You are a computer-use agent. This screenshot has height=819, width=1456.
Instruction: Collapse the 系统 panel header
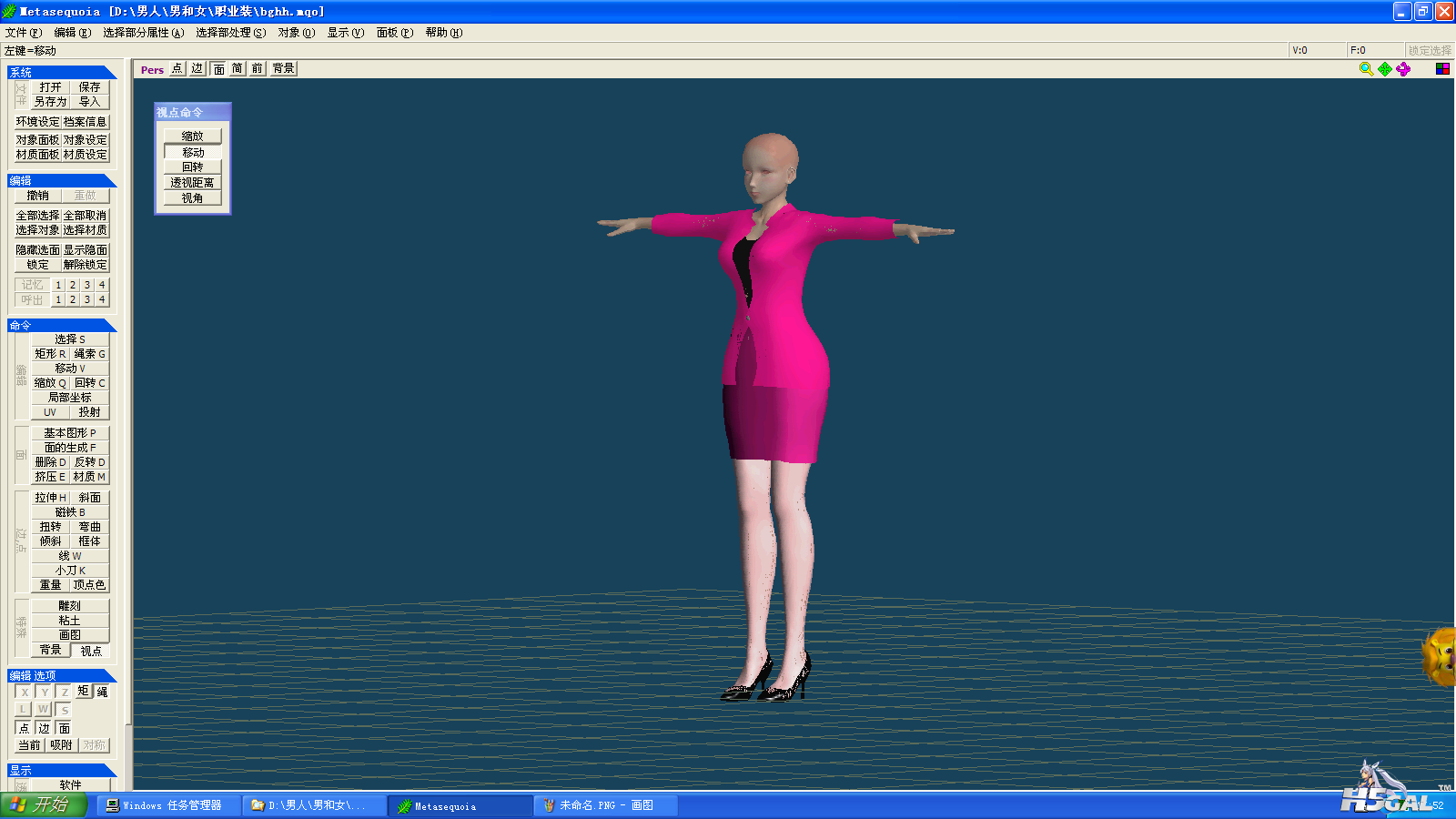pos(62,72)
